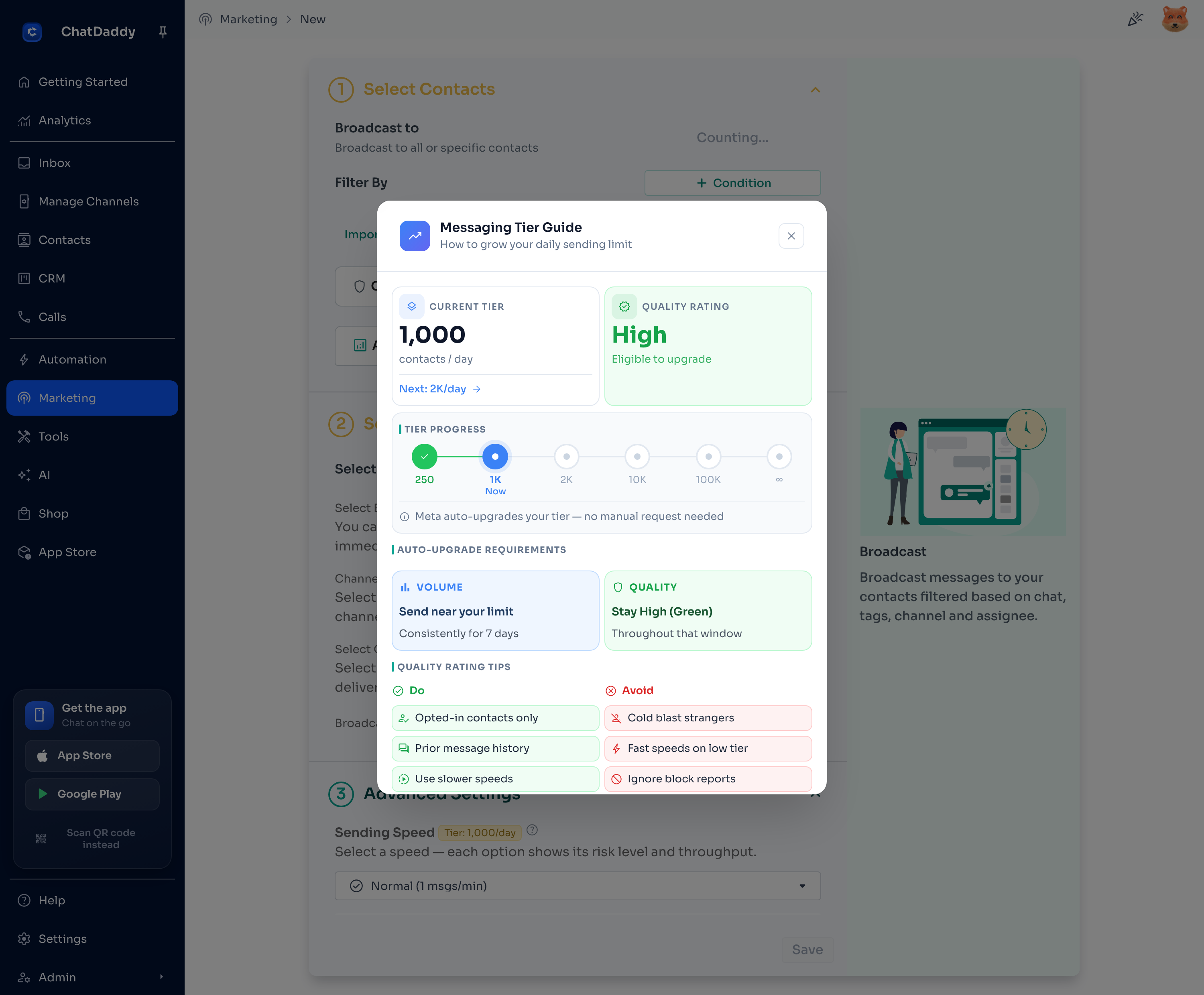Viewport: 1204px width, 995px height.
Task: Select the 100K tier progress marker
Action: click(709, 456)
